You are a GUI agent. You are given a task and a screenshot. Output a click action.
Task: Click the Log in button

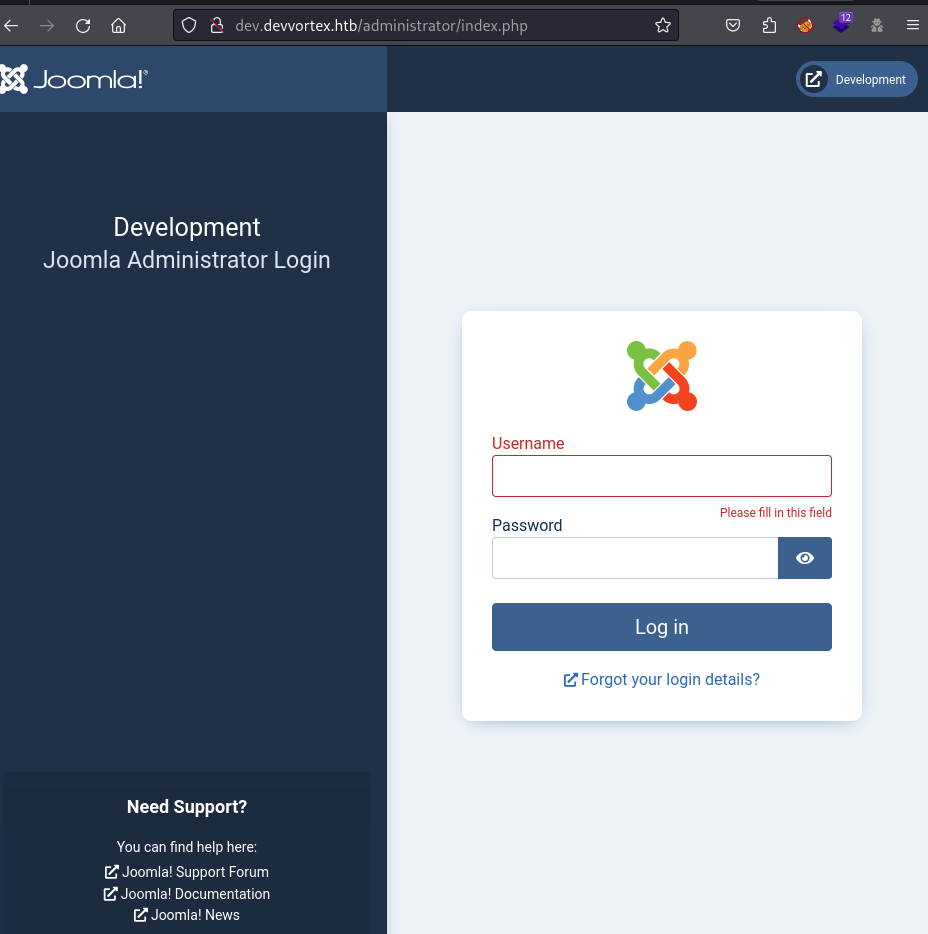[662, 627]
